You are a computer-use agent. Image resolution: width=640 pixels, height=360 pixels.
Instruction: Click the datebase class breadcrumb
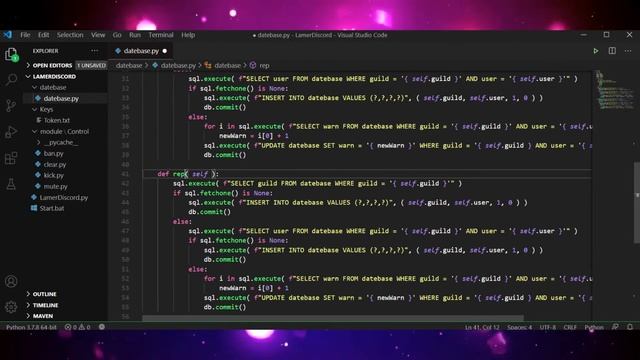pyautogui.click(x=223, y=65)
